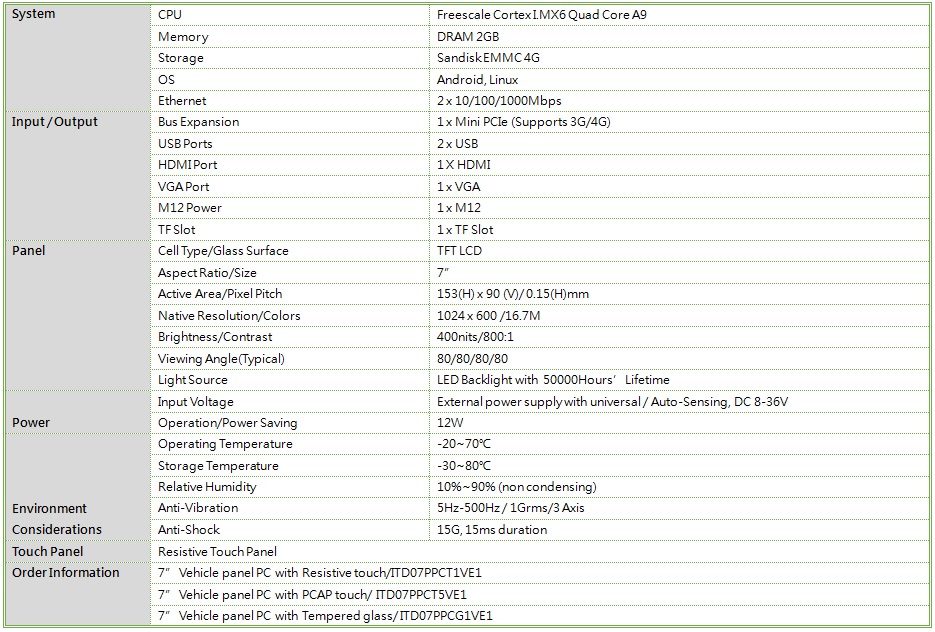Select the 'Relative Humidity' label
The width and height of the screenshot is (935, 632).
pos(207,487)
